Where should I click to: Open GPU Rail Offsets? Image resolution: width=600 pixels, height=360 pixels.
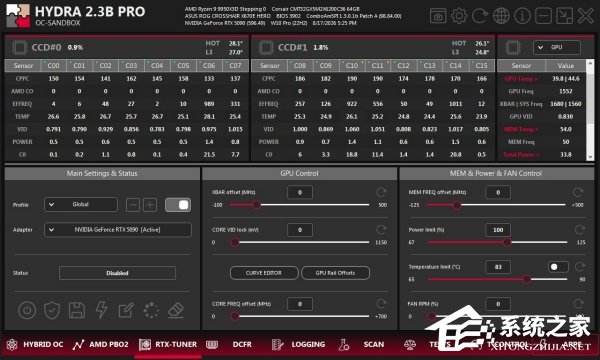tap(336, 273)
